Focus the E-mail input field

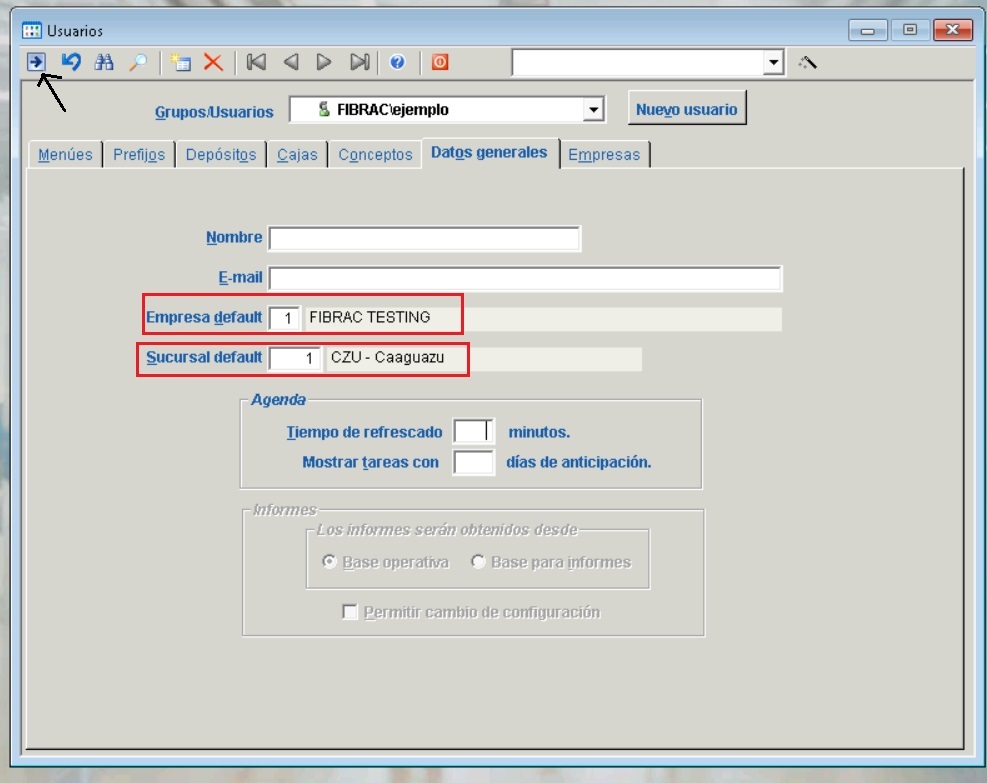(525, 278)
